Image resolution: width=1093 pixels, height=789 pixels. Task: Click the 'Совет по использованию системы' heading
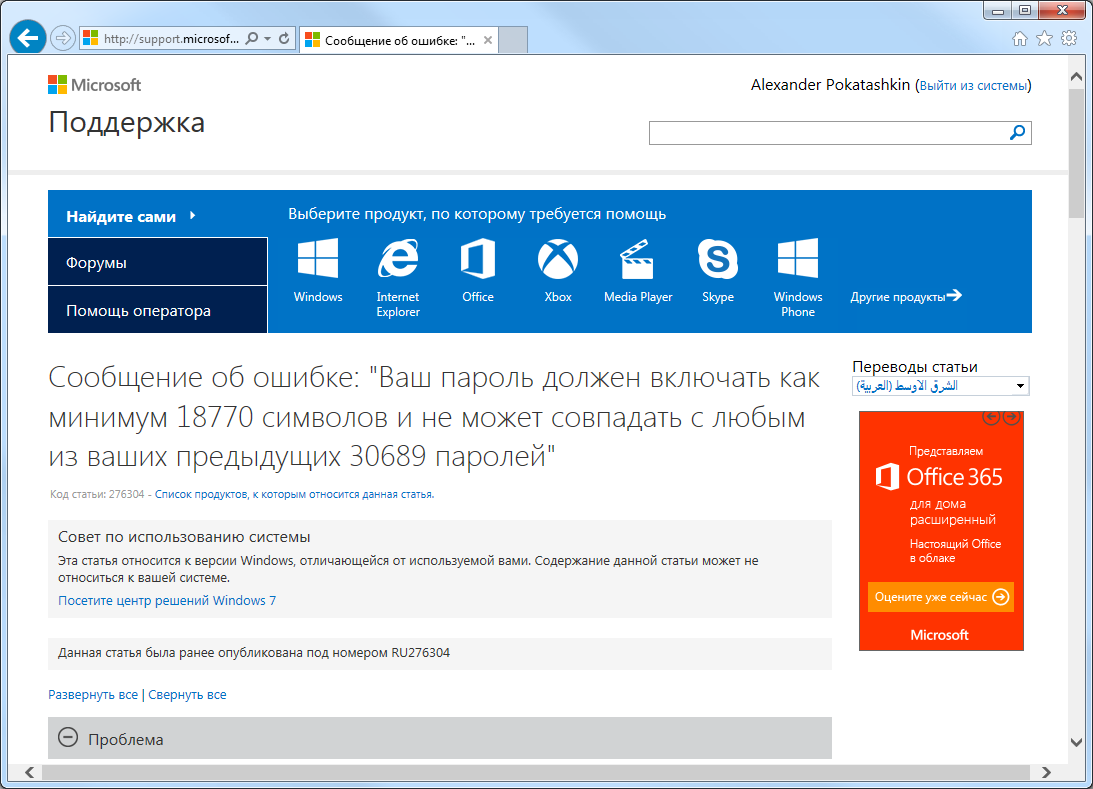[x=184, y=537]
